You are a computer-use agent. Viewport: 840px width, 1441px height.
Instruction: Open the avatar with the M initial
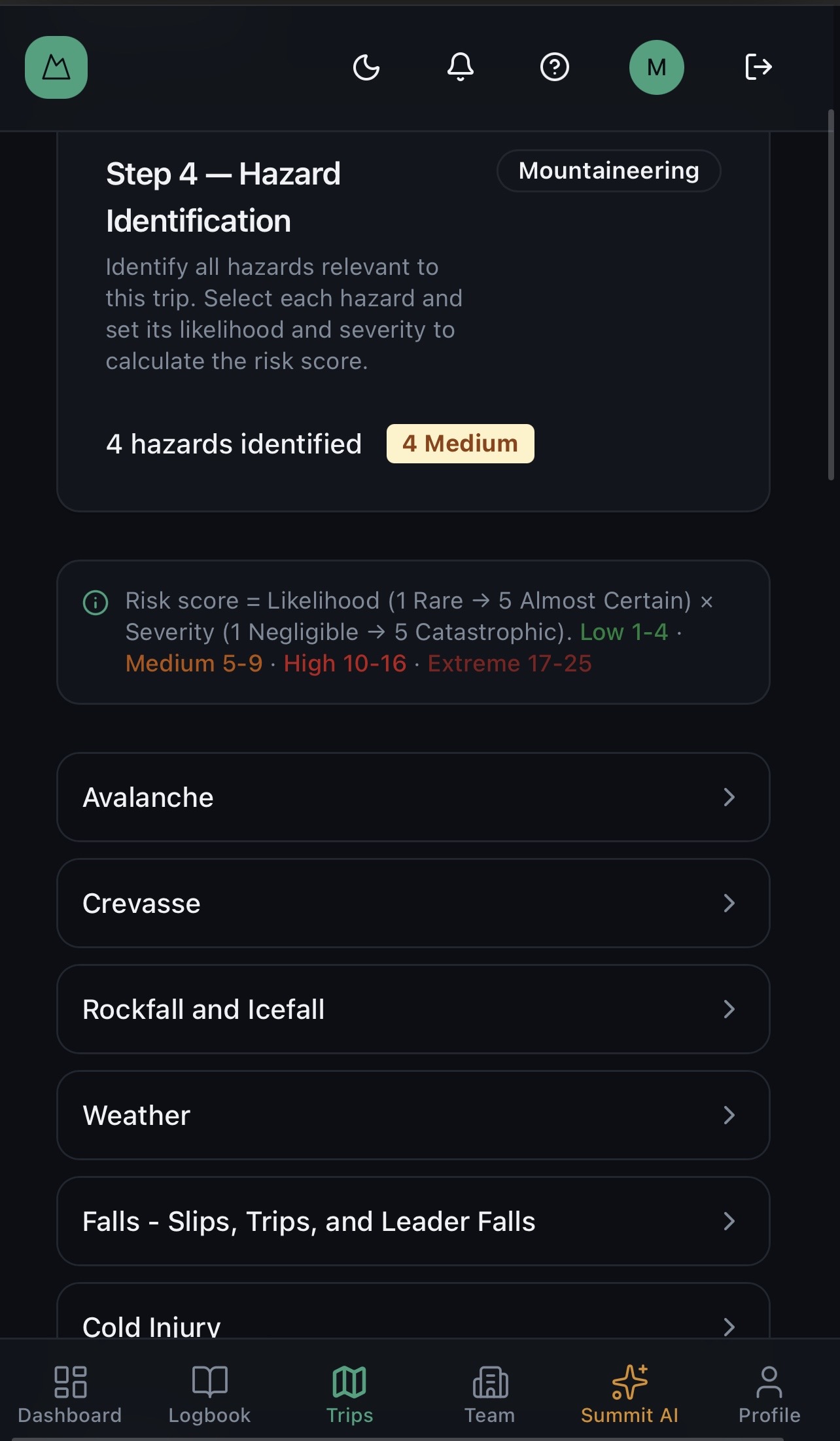[x=657, y=67]
